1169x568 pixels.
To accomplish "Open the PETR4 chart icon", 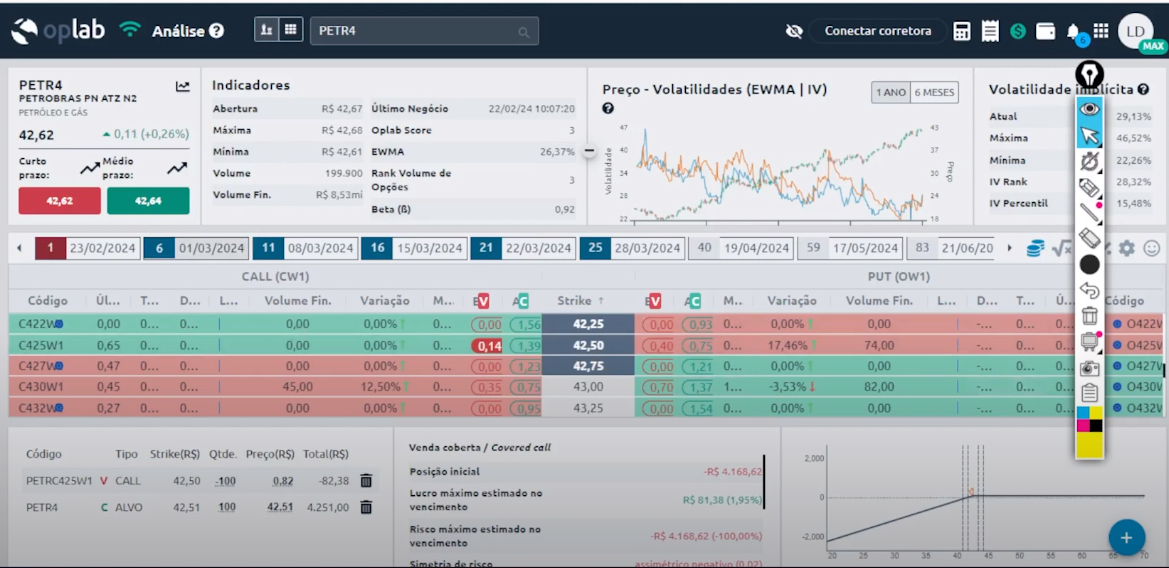I will 183,87.
